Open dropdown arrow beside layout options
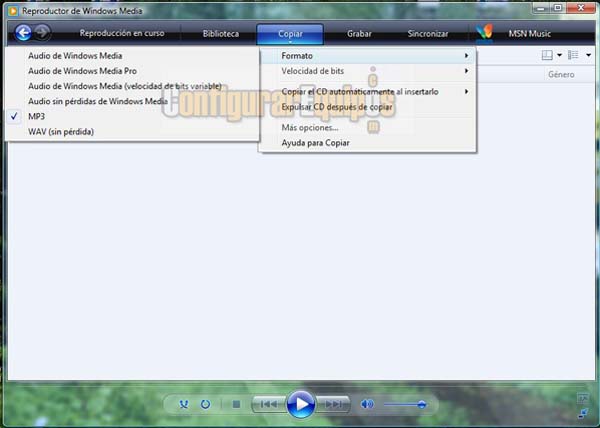The width and height of the screenshot is (600, 428). (x=559, y=55)
